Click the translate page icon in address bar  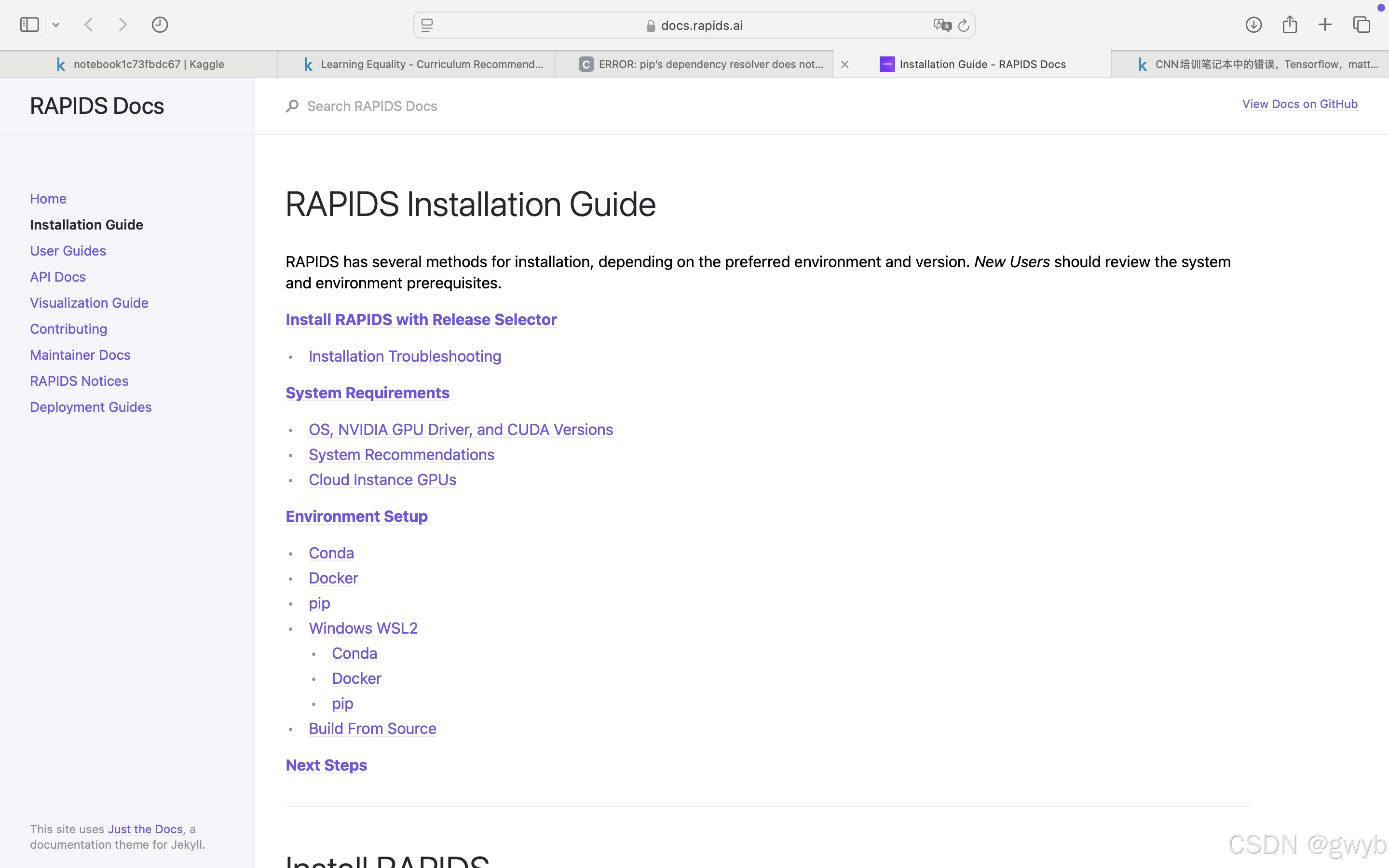coord(941,25)
